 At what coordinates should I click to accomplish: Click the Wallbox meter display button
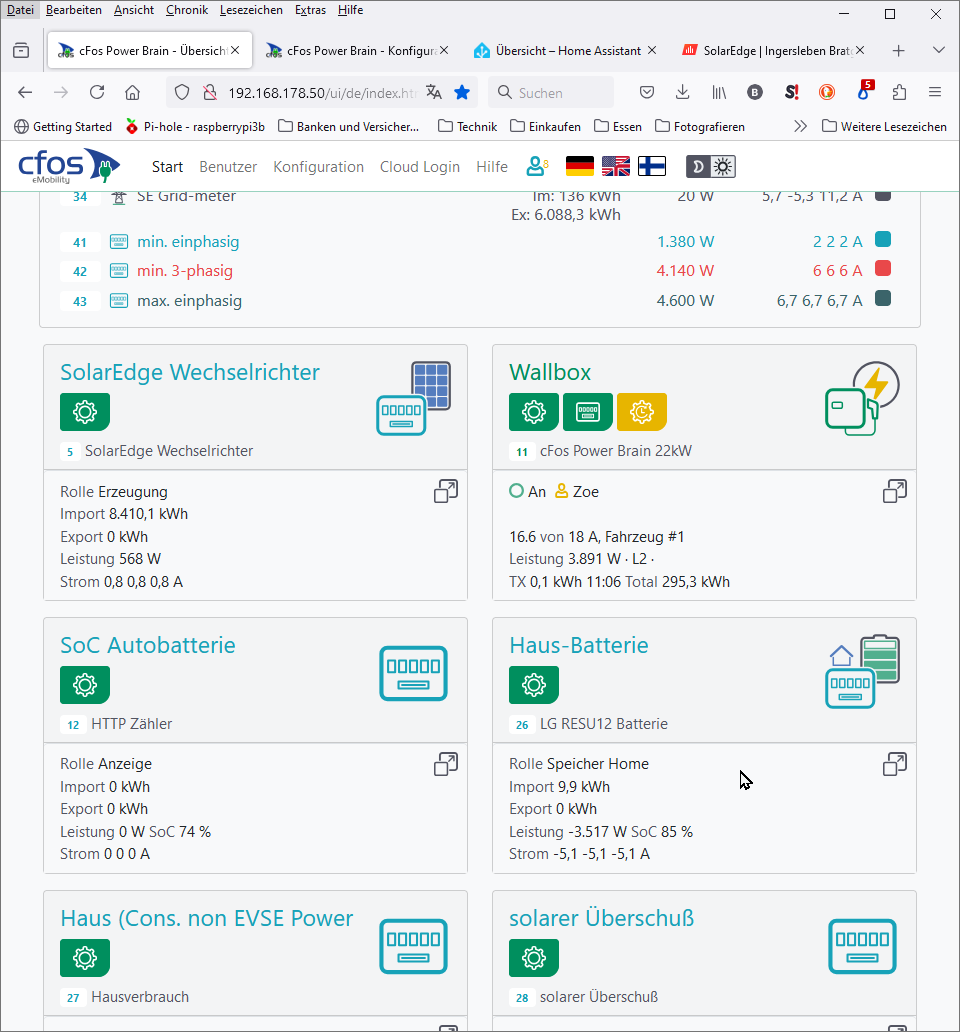[588, 412]
